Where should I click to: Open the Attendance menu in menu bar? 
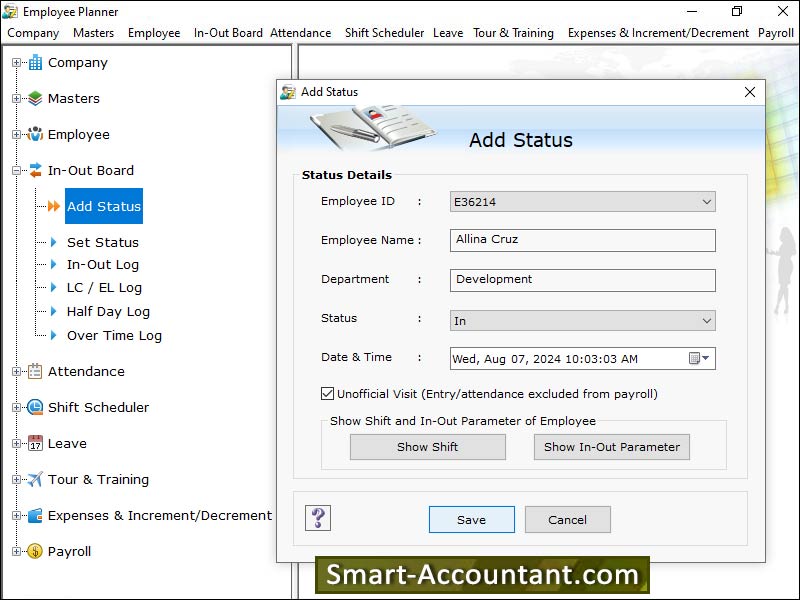(300, 33)
